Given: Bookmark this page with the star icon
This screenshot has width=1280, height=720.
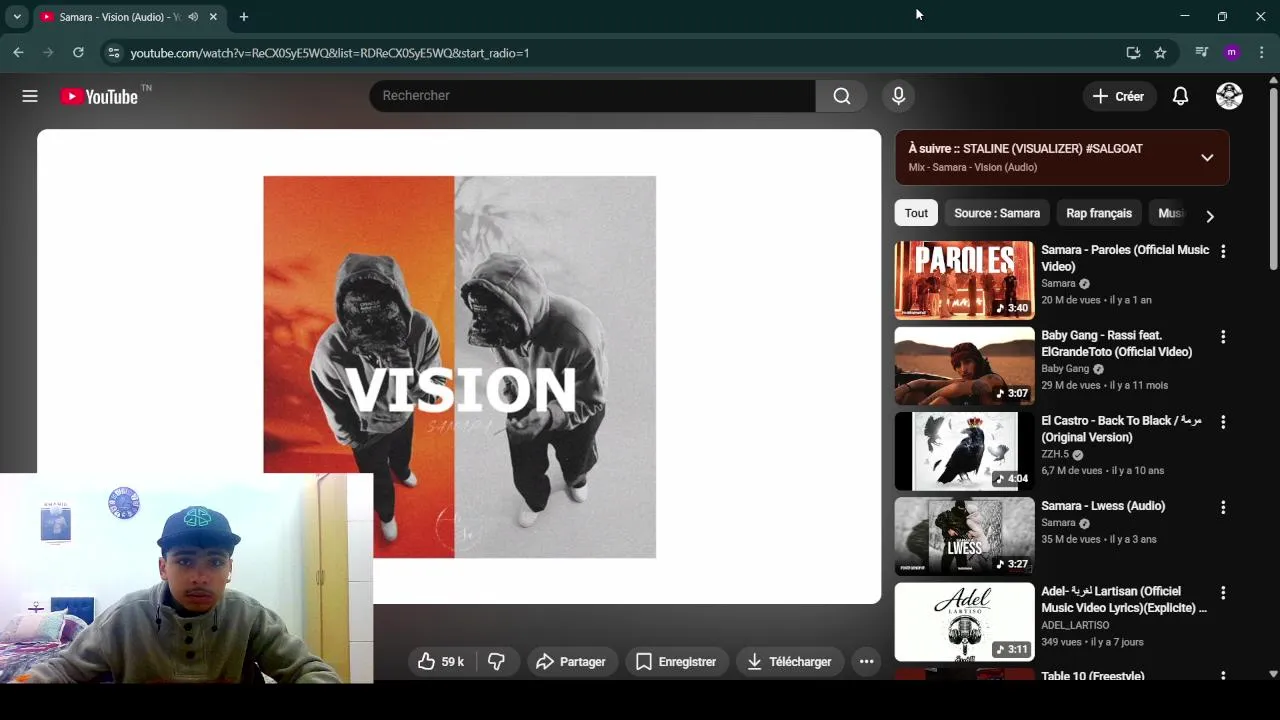Looking at the screenshot, I should click(x=1160, y=53).
